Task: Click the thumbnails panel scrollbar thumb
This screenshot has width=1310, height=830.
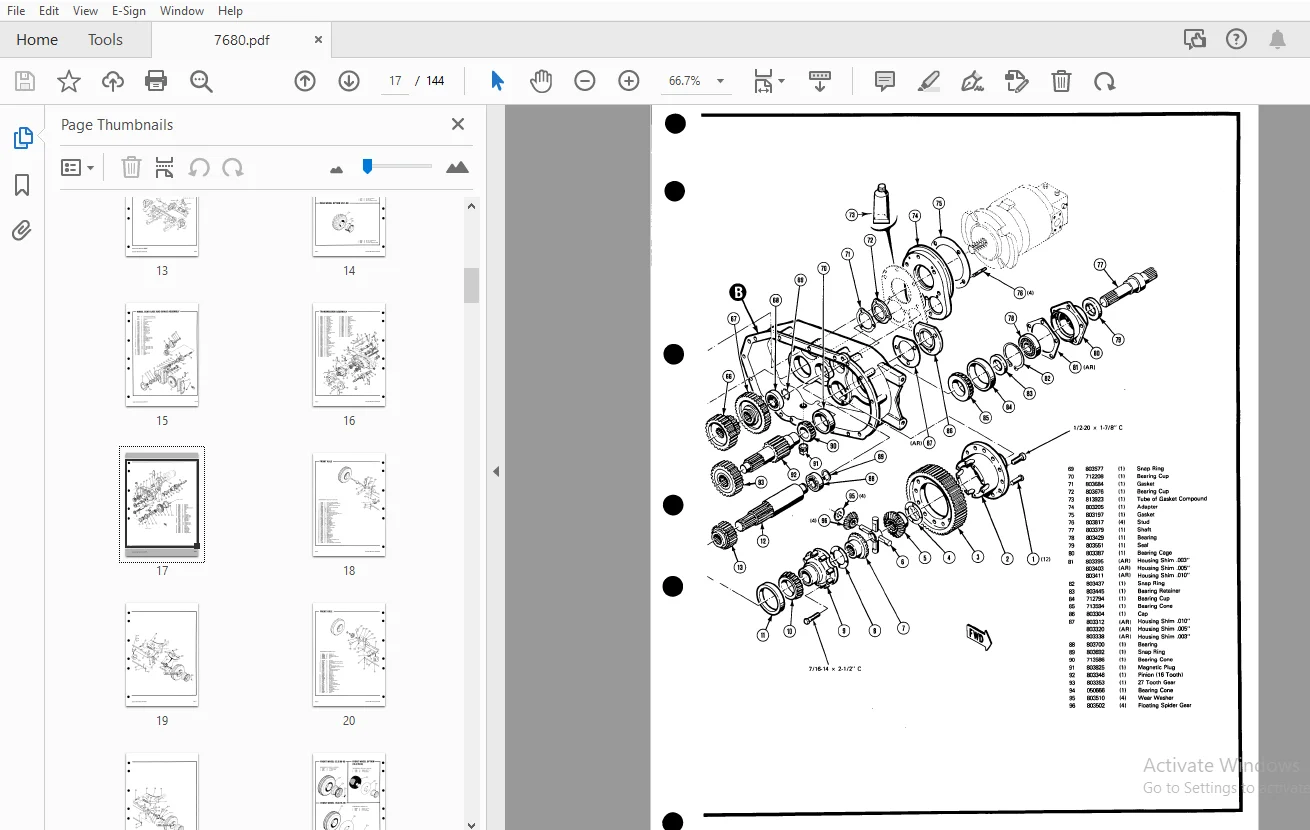Action: [471, 285]
